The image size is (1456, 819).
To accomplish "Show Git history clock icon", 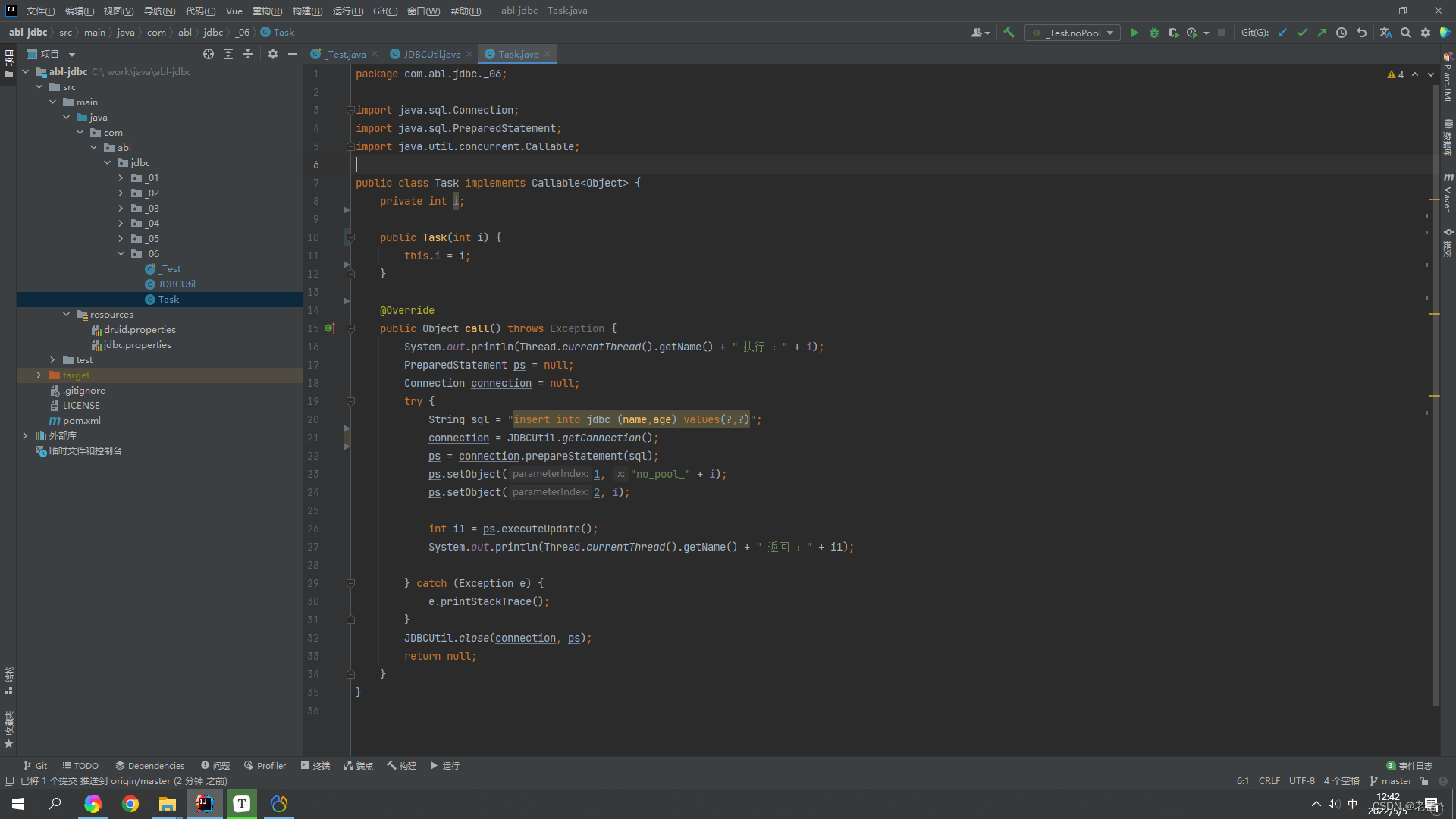I will point(1341,33).
